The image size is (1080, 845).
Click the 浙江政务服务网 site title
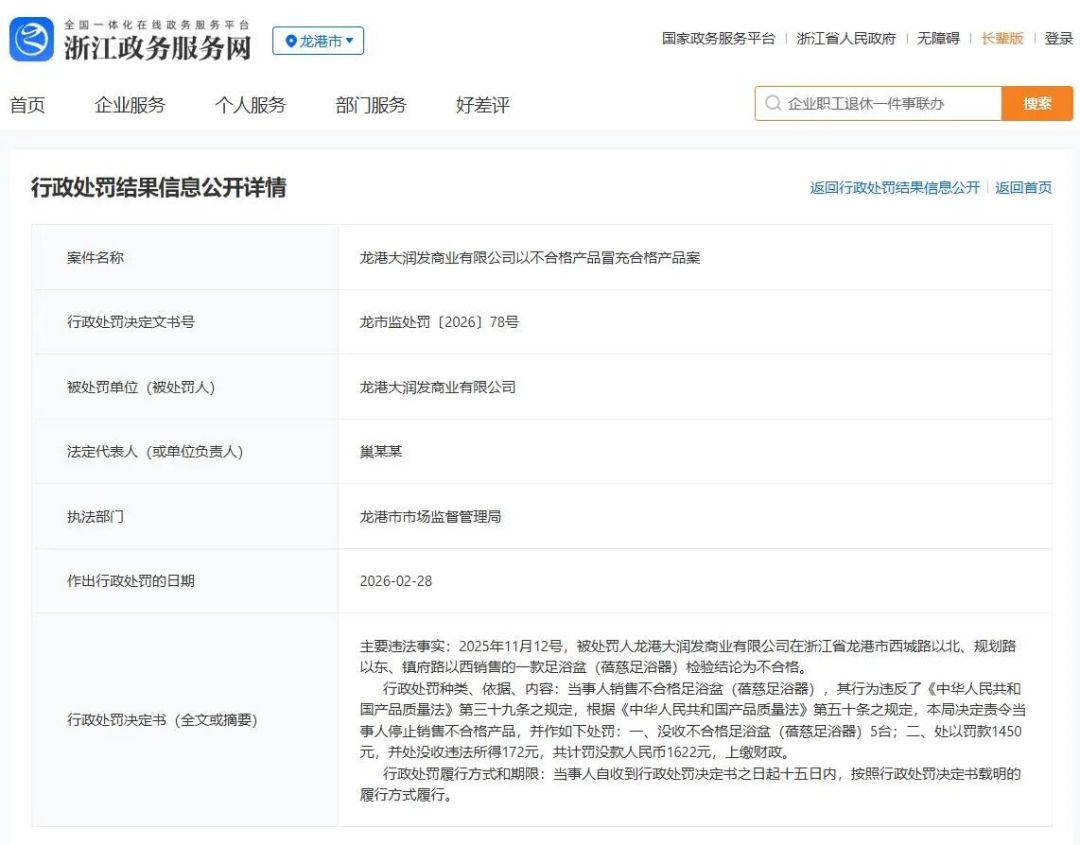pos(158,48)
